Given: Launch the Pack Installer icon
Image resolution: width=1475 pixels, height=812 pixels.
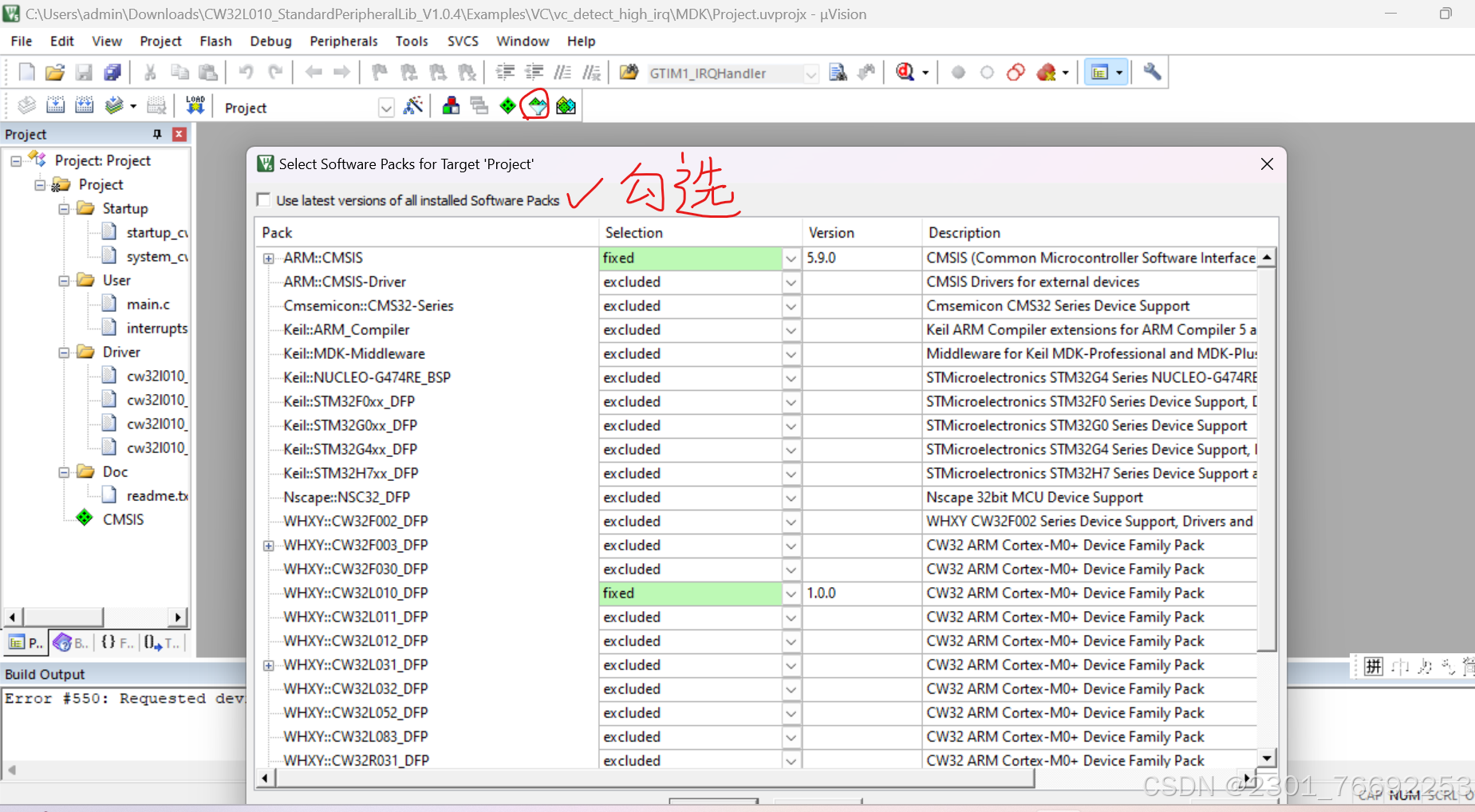Looking at the screenshot, I should pos(566,105).
